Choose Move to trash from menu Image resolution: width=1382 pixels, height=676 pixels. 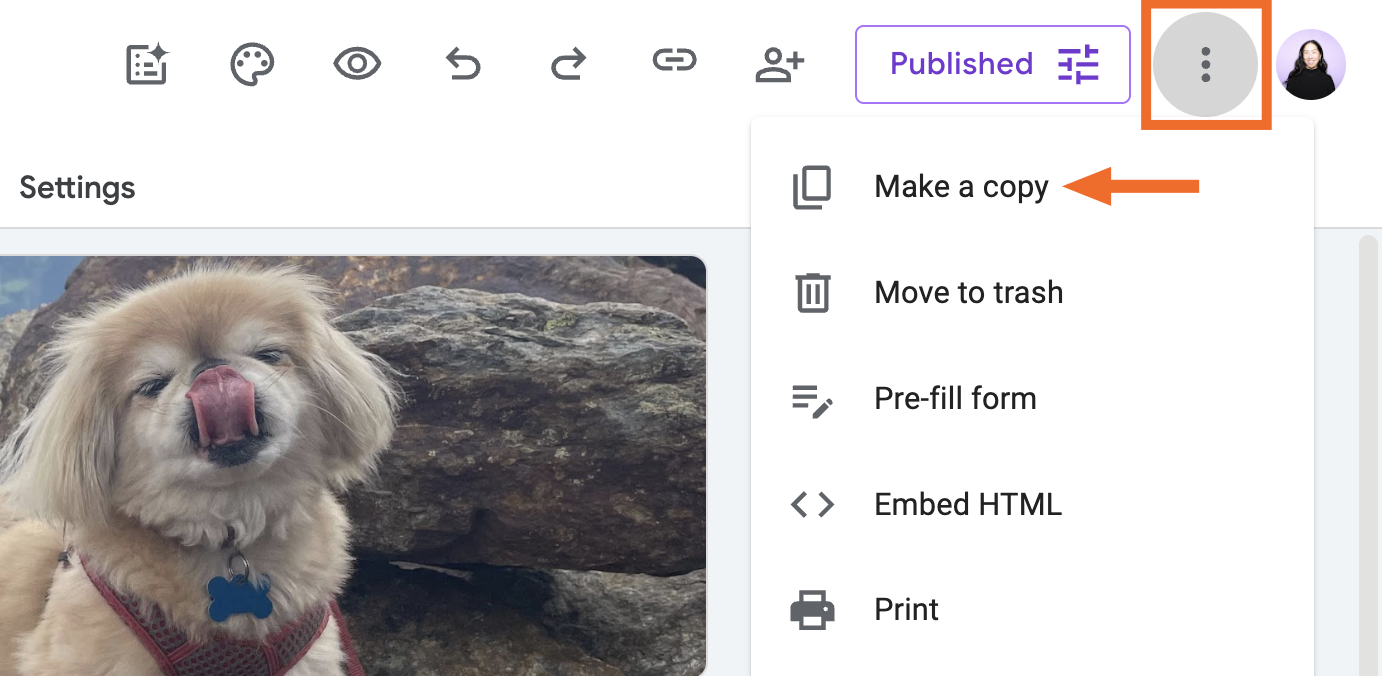1032,293
